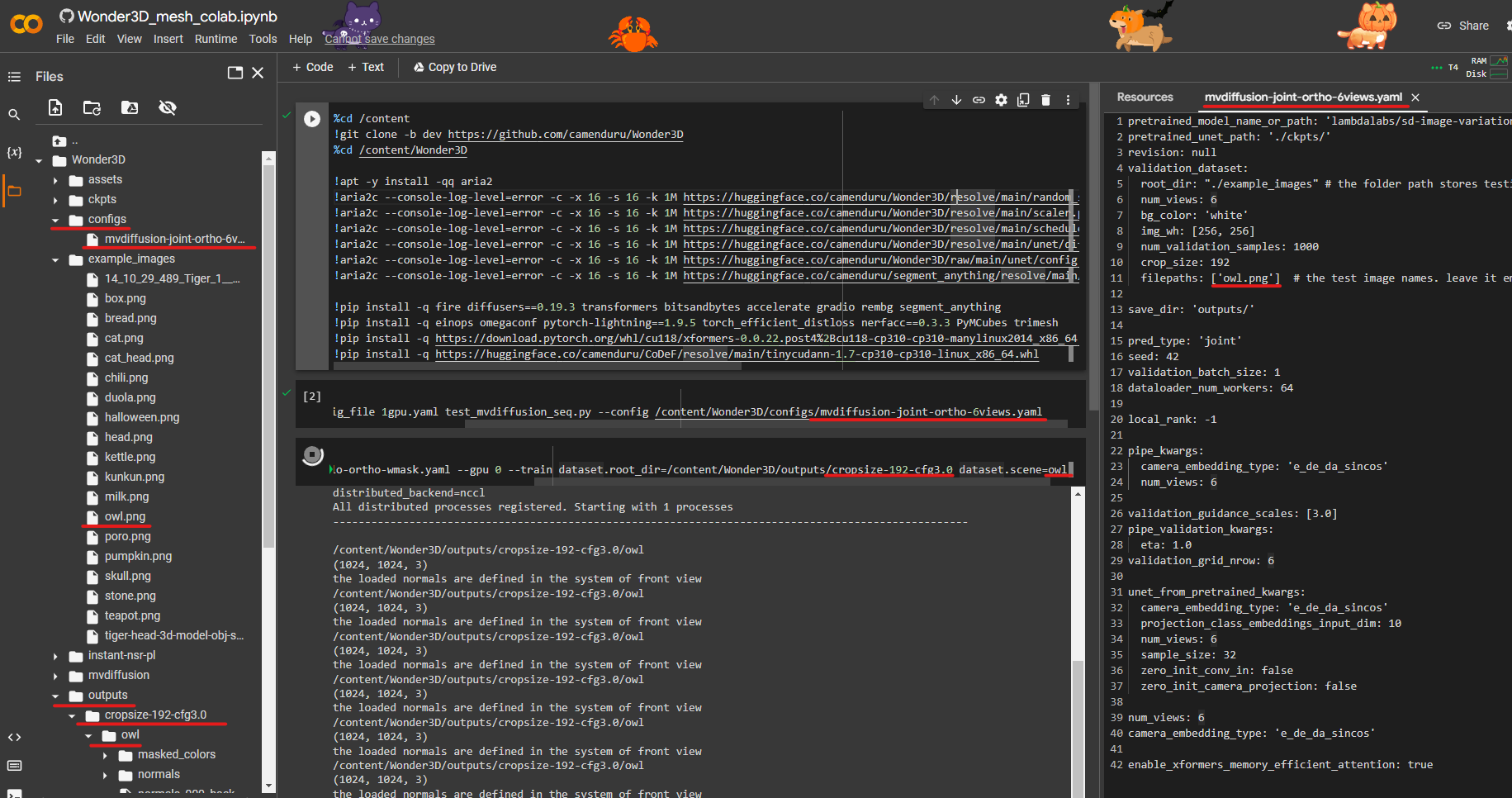Collapse the Wonder3D folder

[39, 160]
